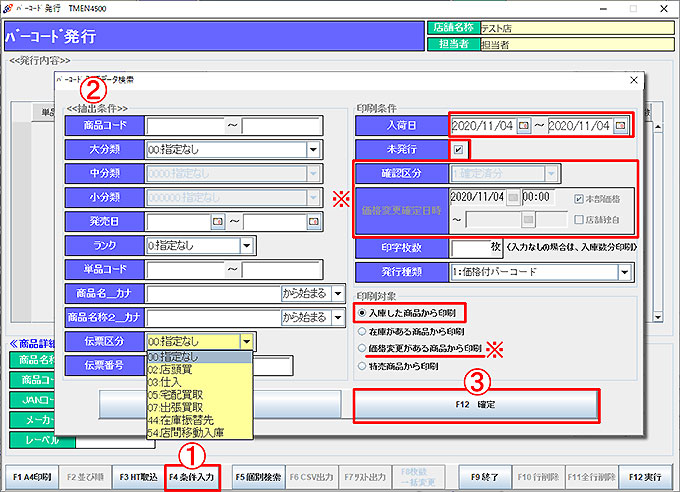Open calendar picker for 発売日 start date
The image size is (680, 492).
click(217, 221)
